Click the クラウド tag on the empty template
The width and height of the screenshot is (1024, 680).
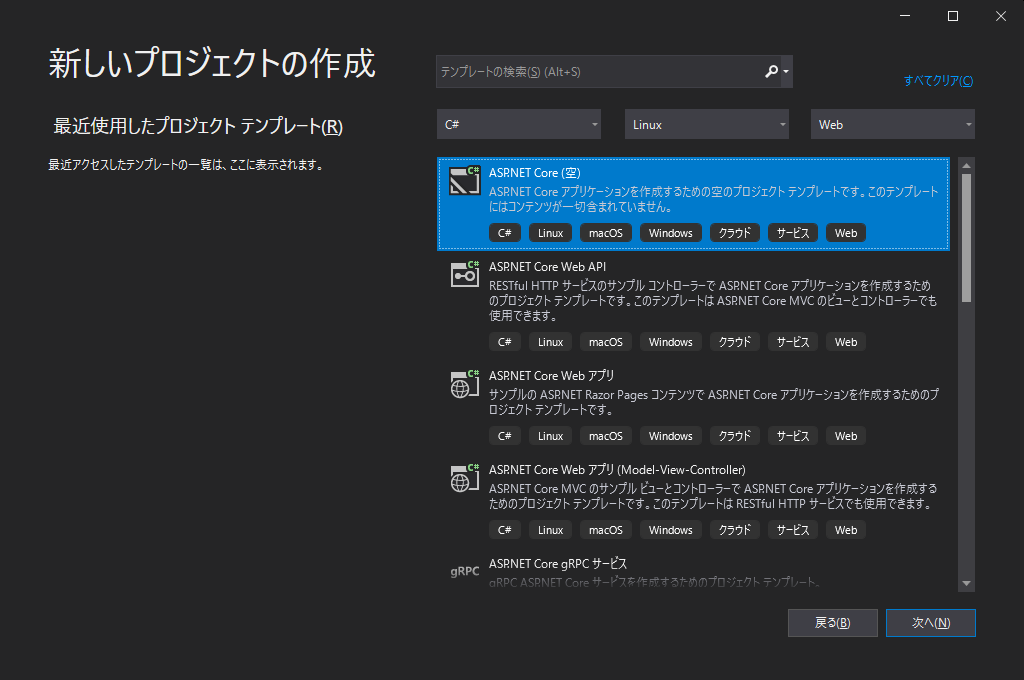pos(734,232)
